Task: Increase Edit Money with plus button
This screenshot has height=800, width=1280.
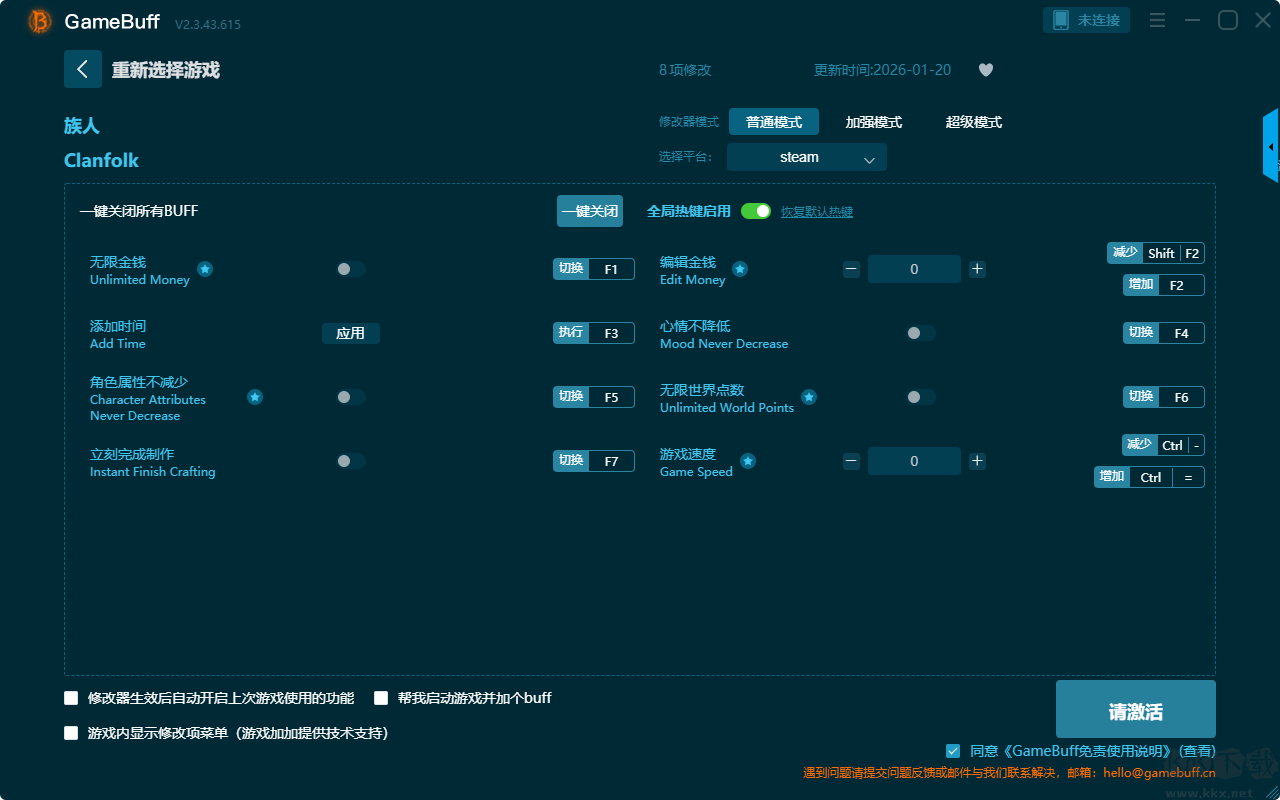Action: click(x=978, y=269)
